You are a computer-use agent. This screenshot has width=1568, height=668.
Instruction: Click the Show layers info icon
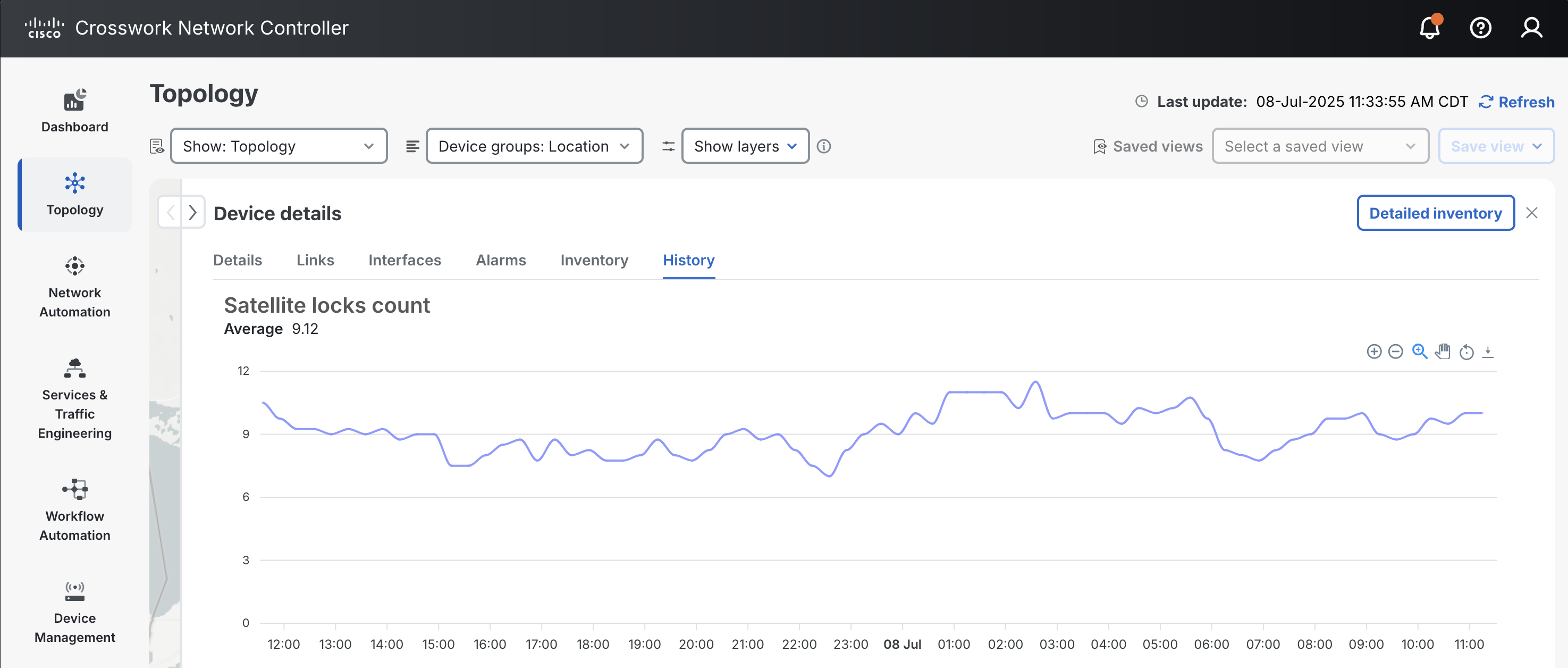point(823,146)
